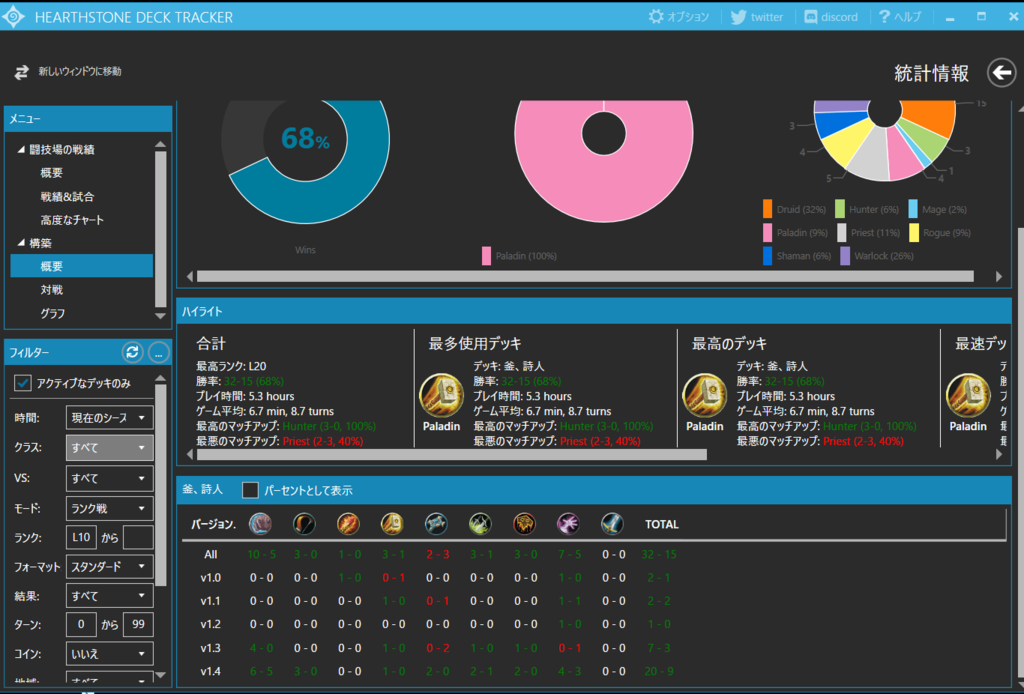Select 対戦 menu item
Viewport: 1024px width, 694px height.
(x=52, y=290)
